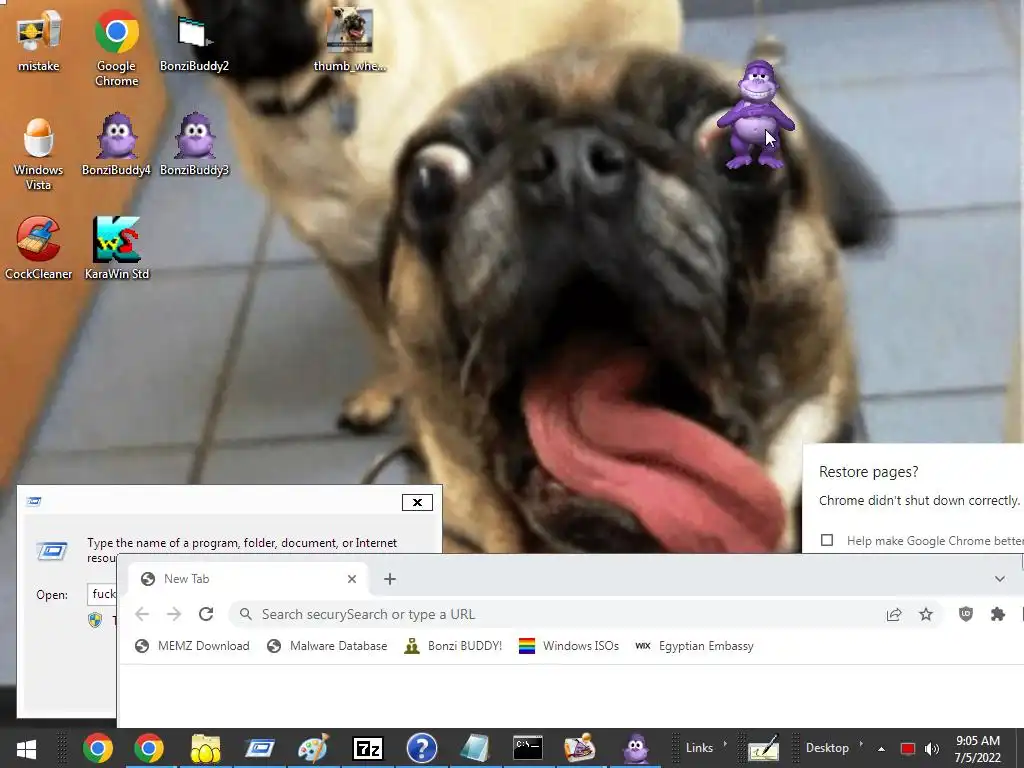Open Command Prompt taskbar icon
The width and height of the screenshot is (1024, 768).
click(528, 748)
